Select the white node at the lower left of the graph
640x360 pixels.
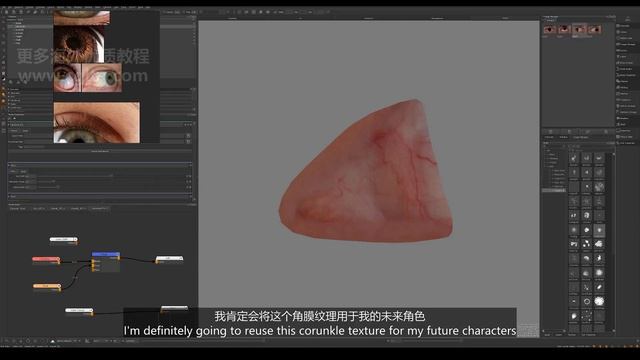click(x=79, y=311)
